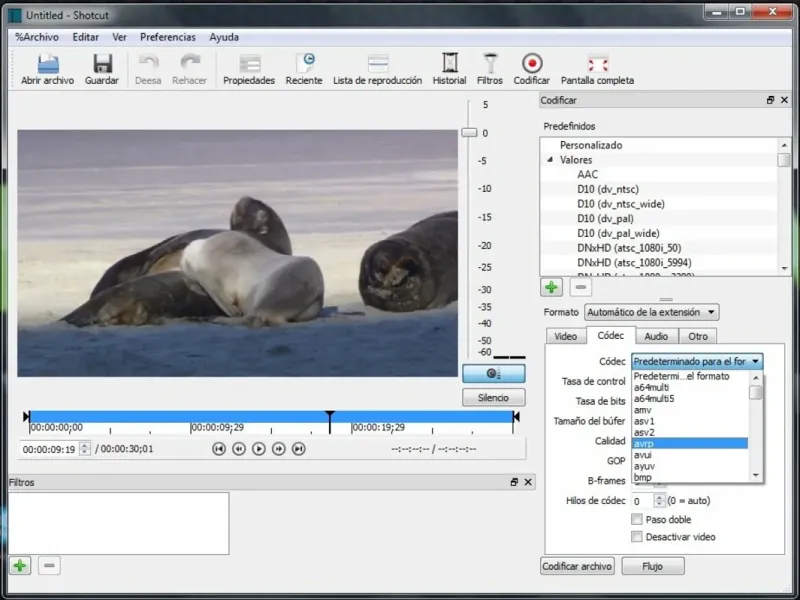Viewport: 800px width, 600px height.
Task: Click the Flujo button
Action: click(652, 566)
